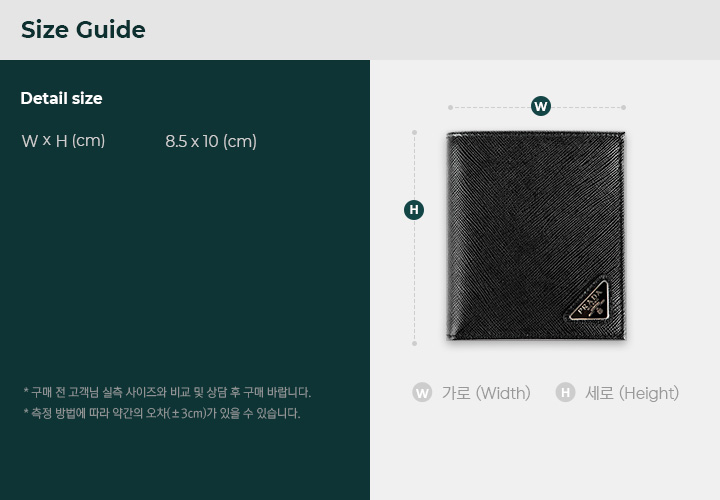The height and width of the screenshot is (500, 720).
Task: Click the ±3cm measurement error note
Action: click(162, 413)
